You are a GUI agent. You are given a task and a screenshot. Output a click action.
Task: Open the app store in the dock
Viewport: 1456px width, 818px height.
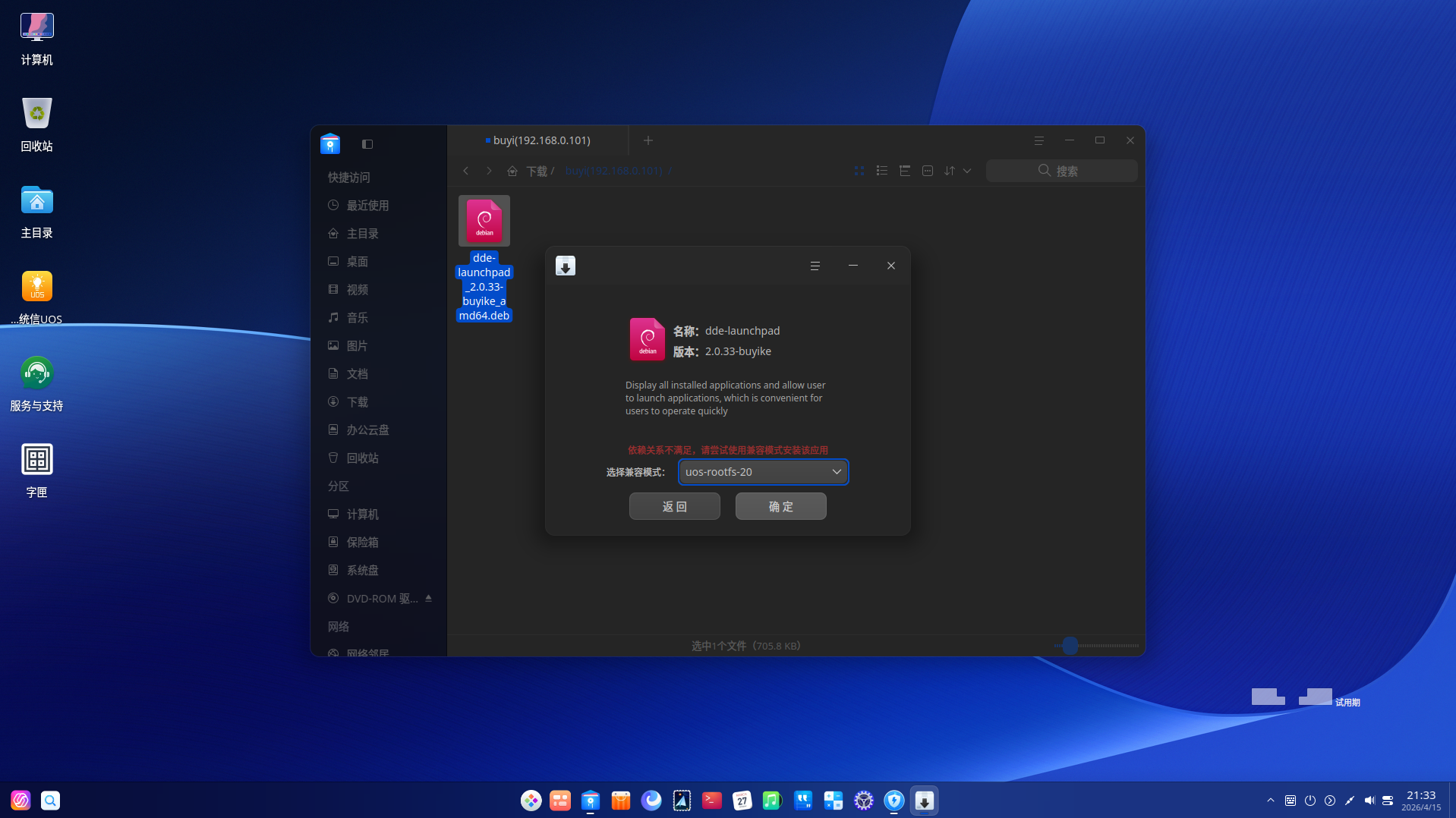click(x=620, y=801)
